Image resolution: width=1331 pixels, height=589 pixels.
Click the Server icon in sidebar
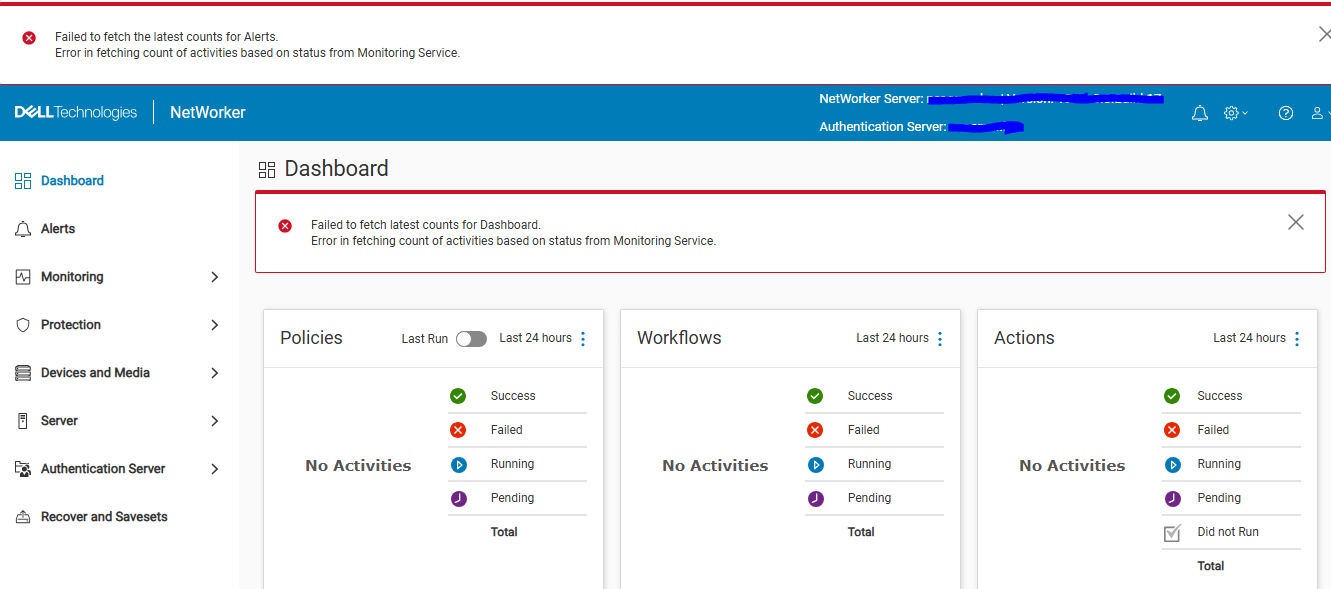[x=23, y=421]
